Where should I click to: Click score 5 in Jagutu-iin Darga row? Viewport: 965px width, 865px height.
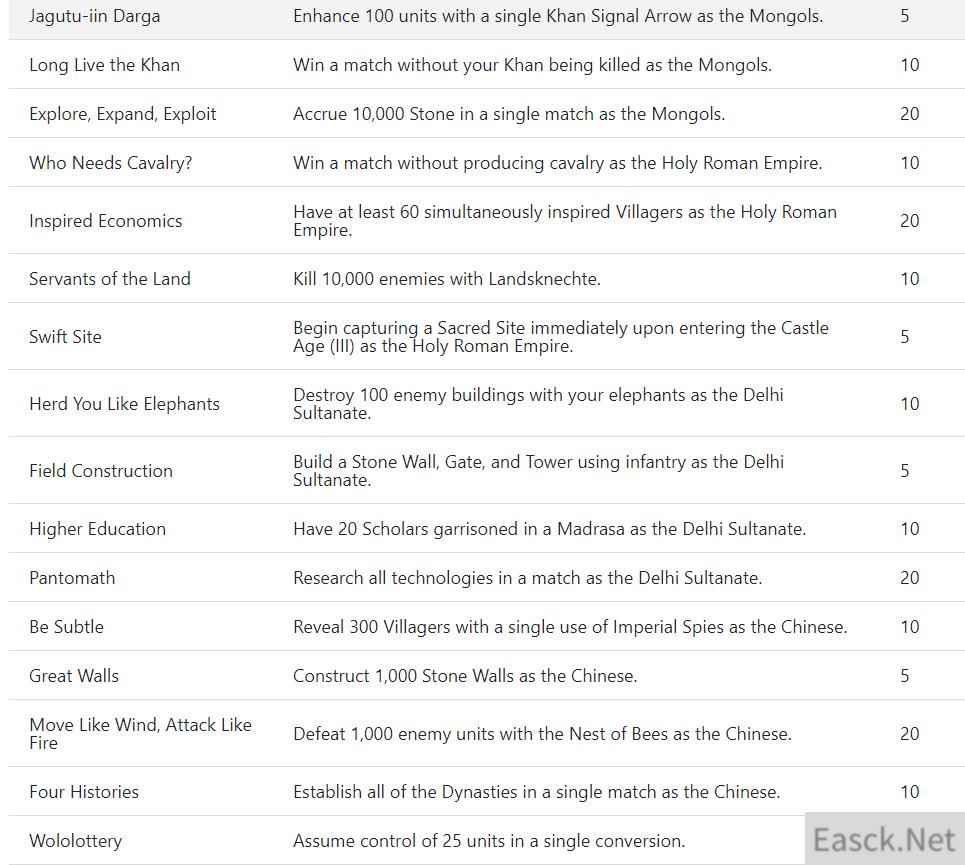point(905,16)
